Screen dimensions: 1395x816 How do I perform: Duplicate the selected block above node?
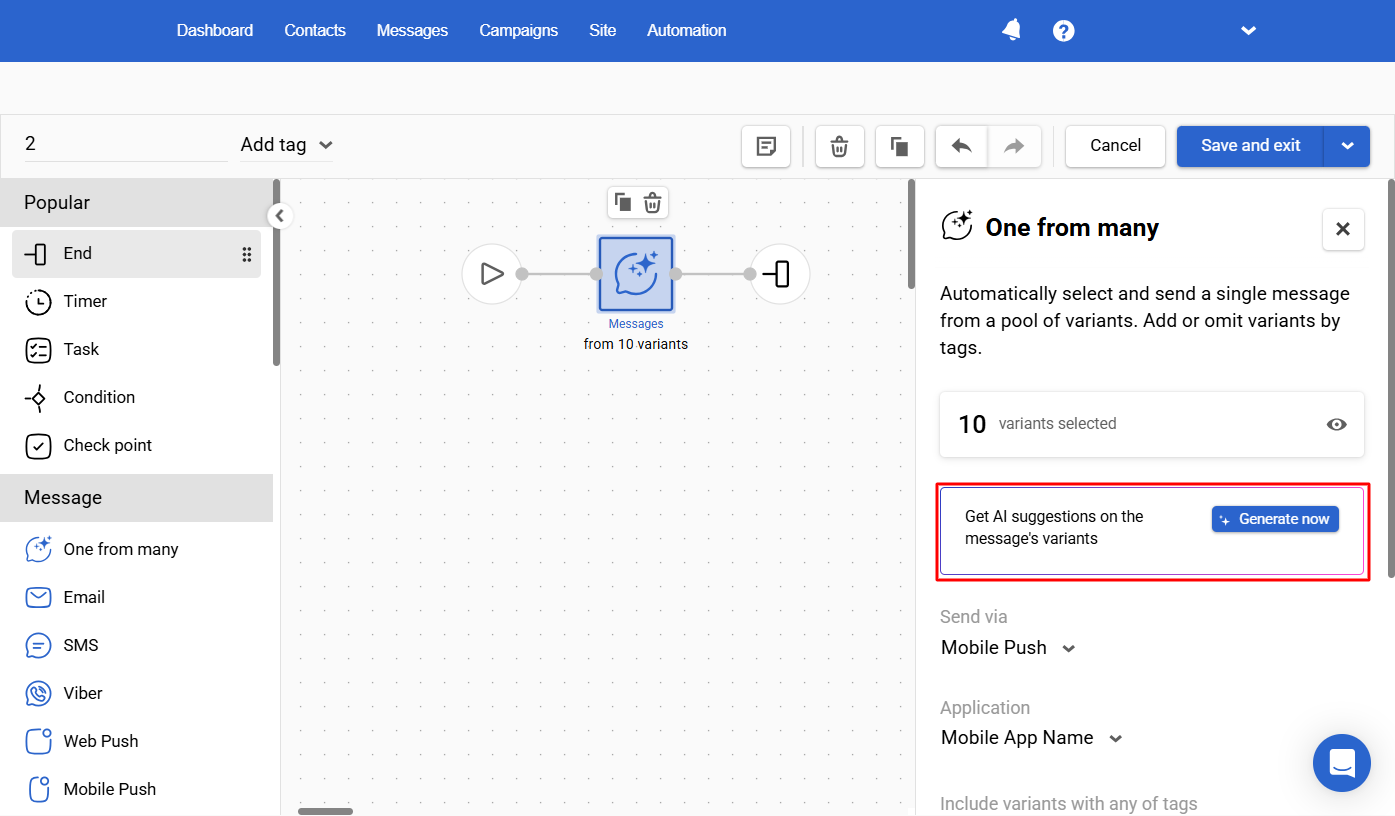[623, 203]
